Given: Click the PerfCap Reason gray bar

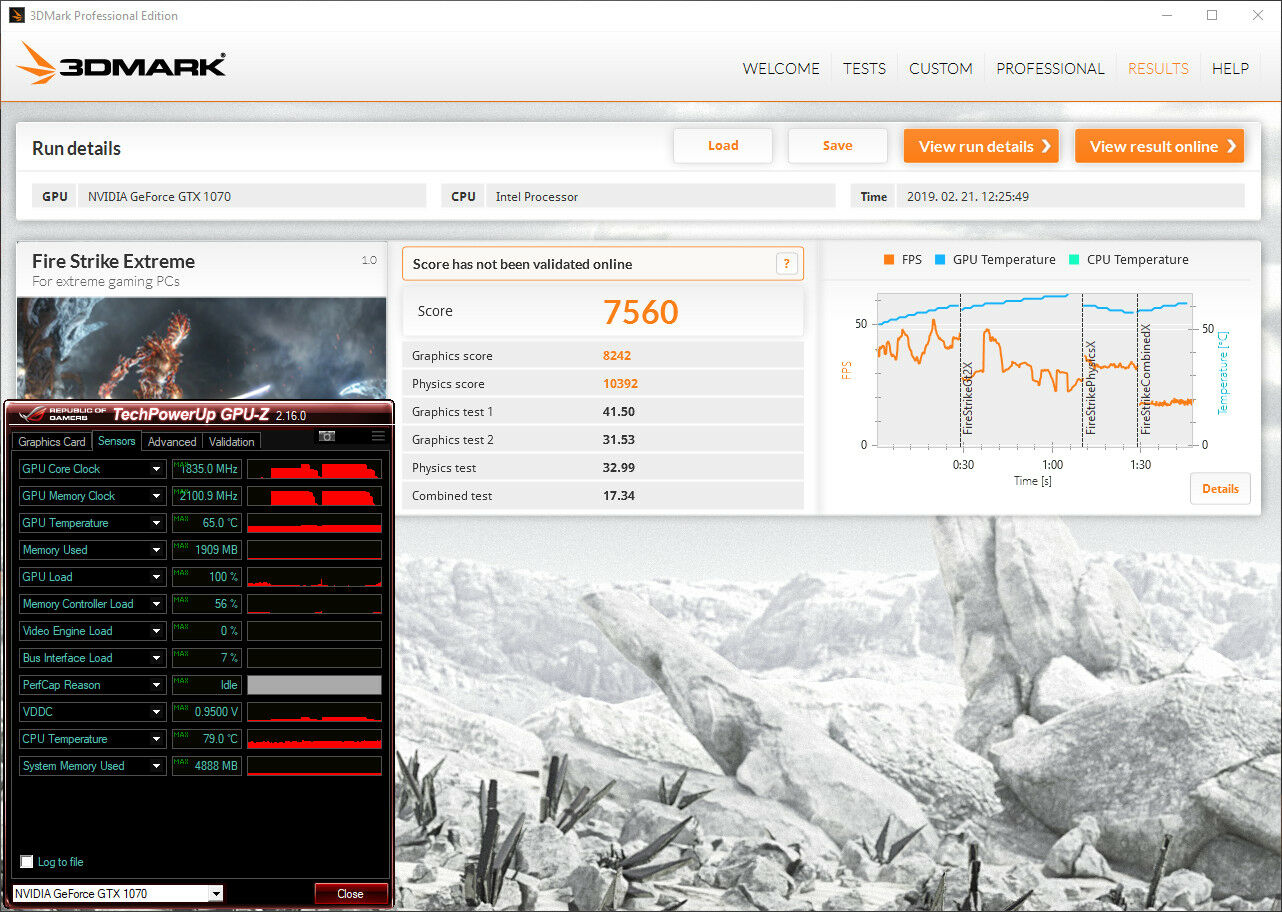Looking at the screenshot, I should click(314, 685).
